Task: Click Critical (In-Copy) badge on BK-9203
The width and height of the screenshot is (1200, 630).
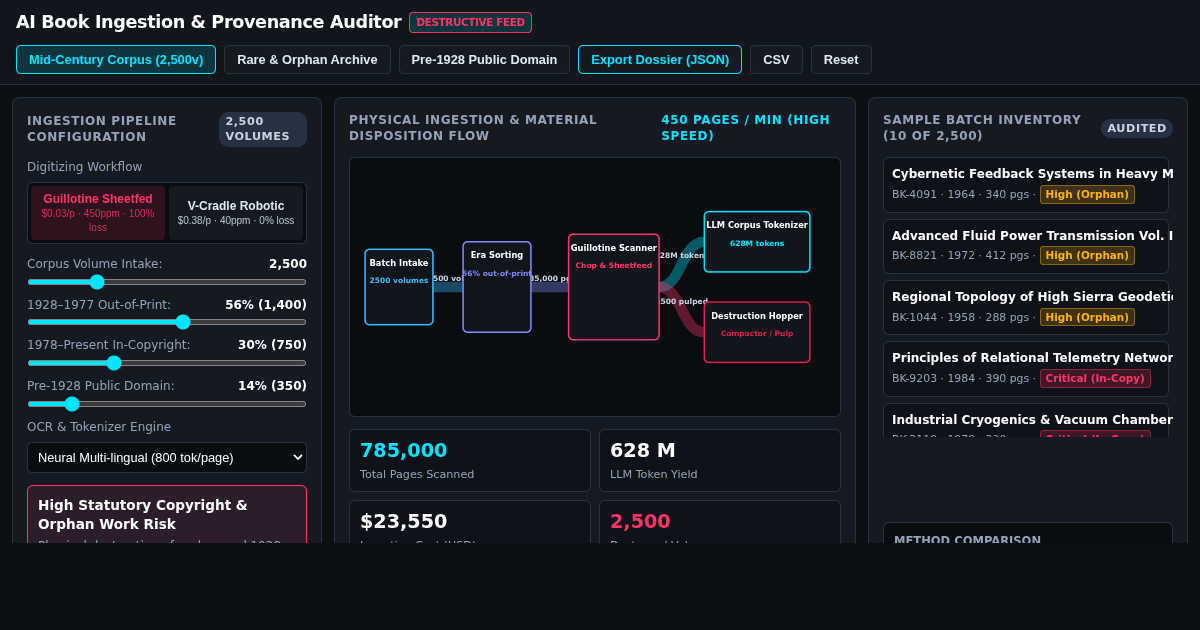Action: [x=1095, y=378]
